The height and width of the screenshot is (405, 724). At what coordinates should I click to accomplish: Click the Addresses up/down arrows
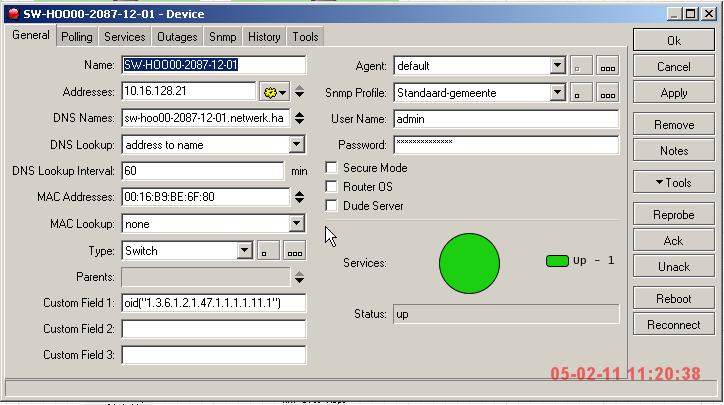pos(299,91)
